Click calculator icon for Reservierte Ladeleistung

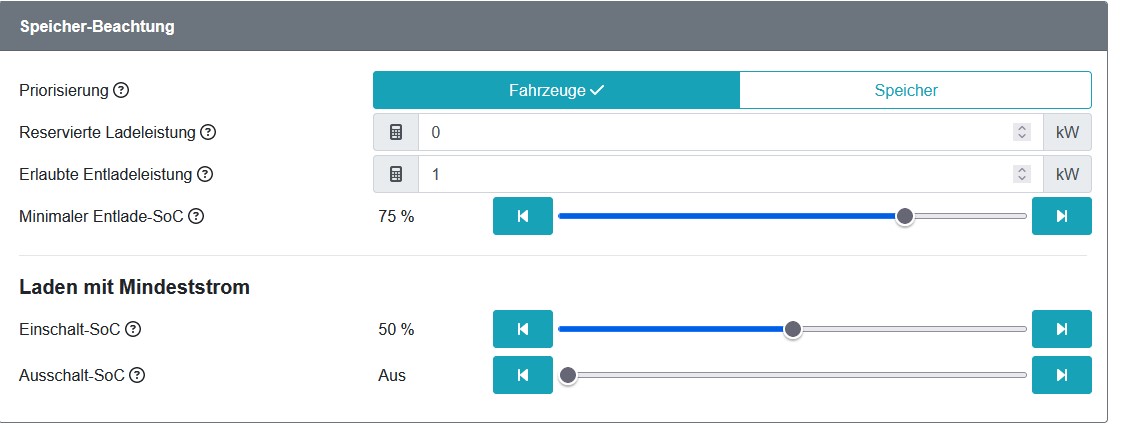coord(396,132)
